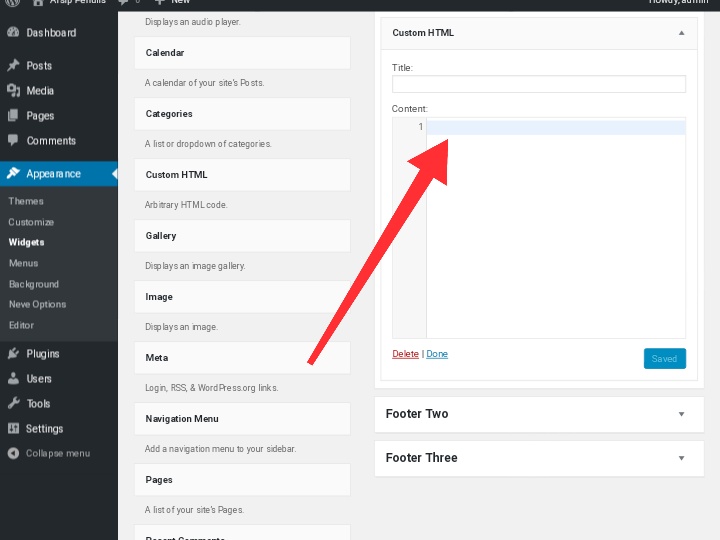Click Collapse menu text
The image size is (720, 540).
coord(58,453)
